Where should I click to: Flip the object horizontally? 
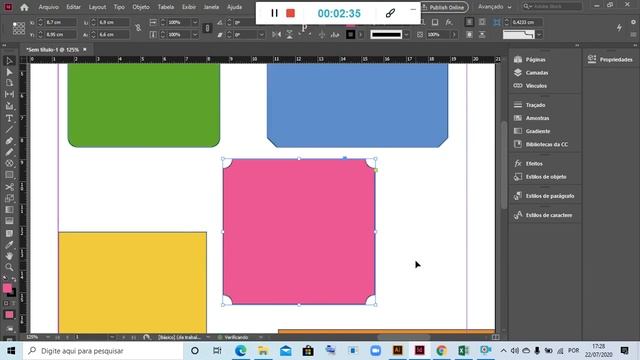tap(276, 35)
